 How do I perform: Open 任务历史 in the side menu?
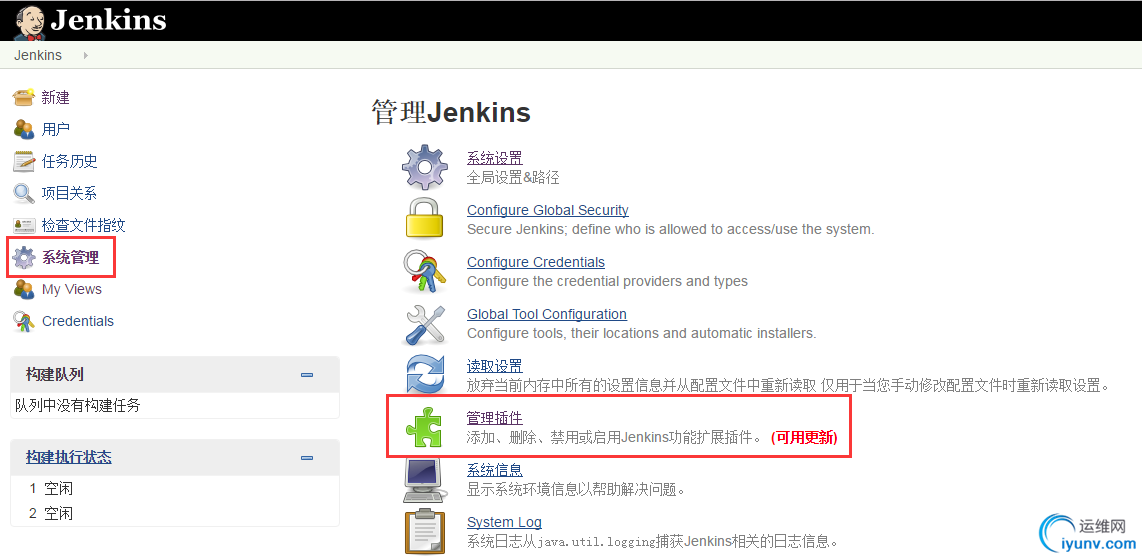[x=69, y=162]
